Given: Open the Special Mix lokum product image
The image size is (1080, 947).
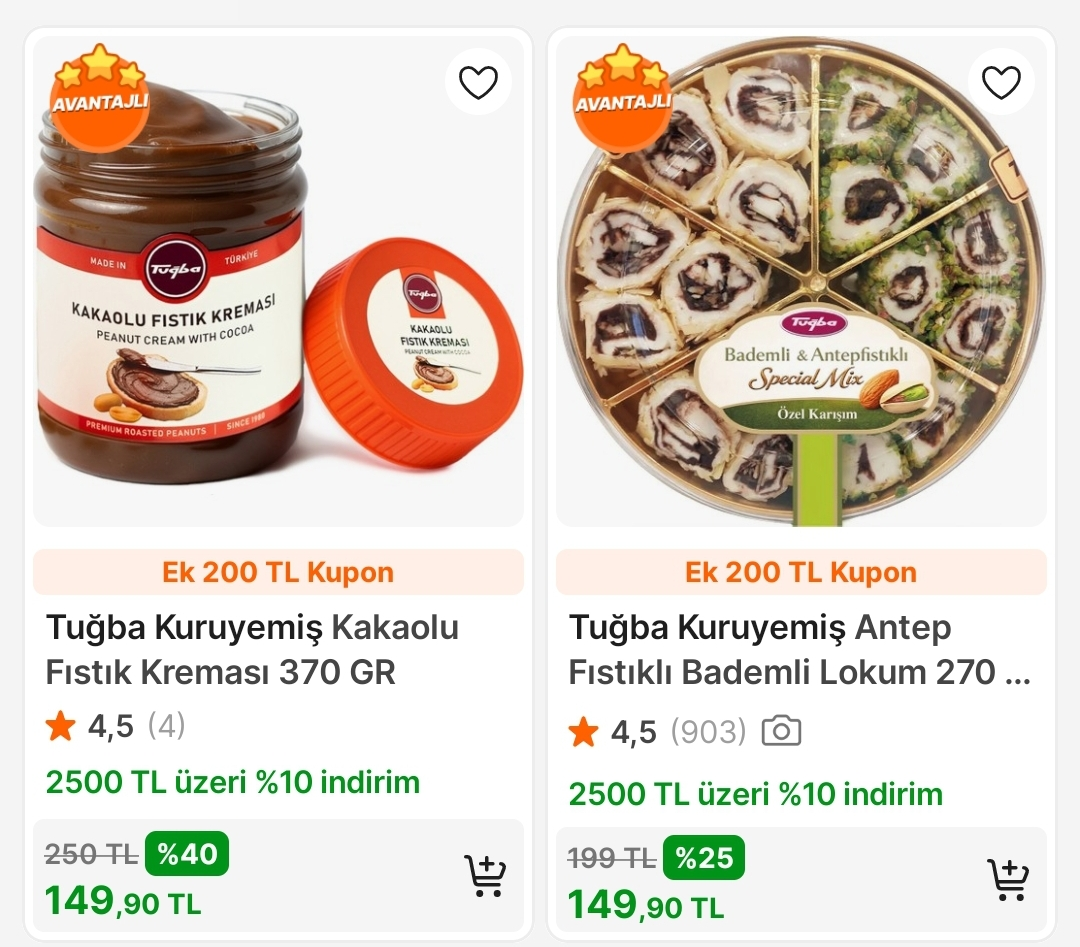Looking at the screenshot, I should (x=801, y=290).
